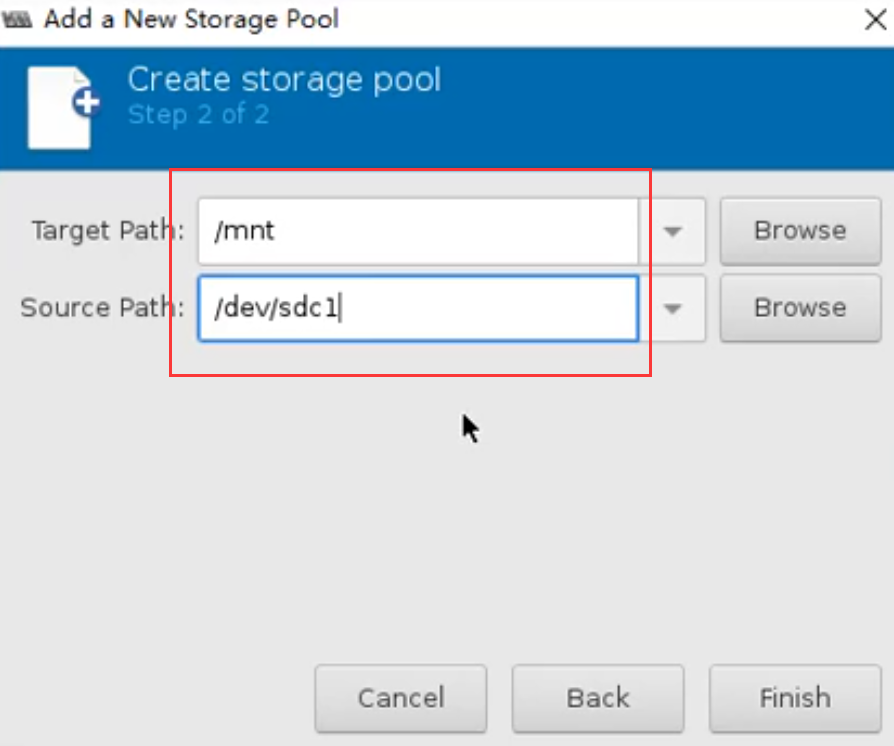Expand the Target Path dropdown arrow
The image size is (894, 746).
tap(672, 231)
